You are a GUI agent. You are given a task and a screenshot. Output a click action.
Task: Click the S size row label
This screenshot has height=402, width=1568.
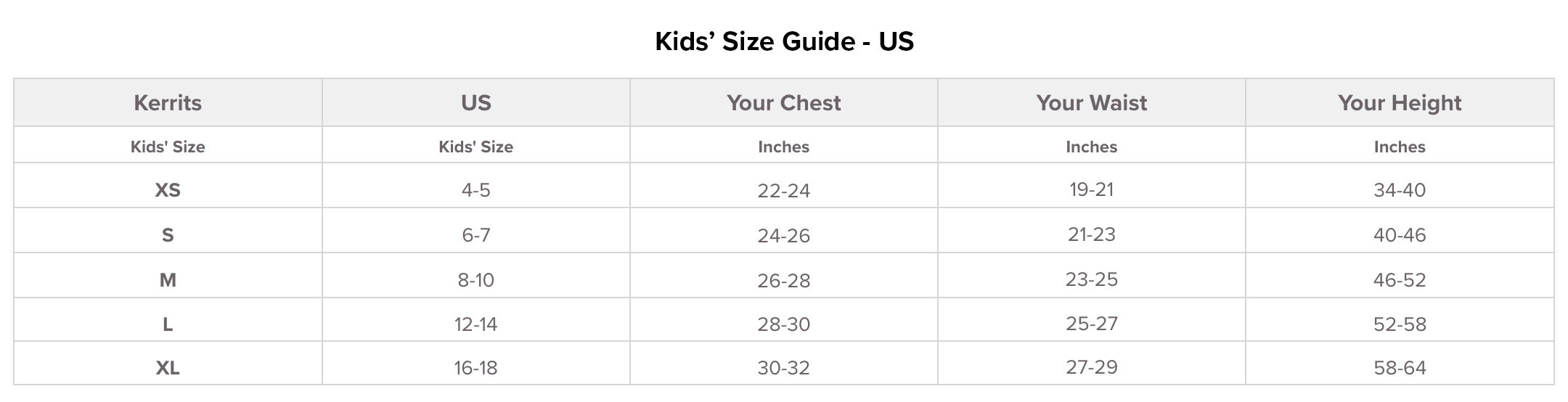pos(168,235)
